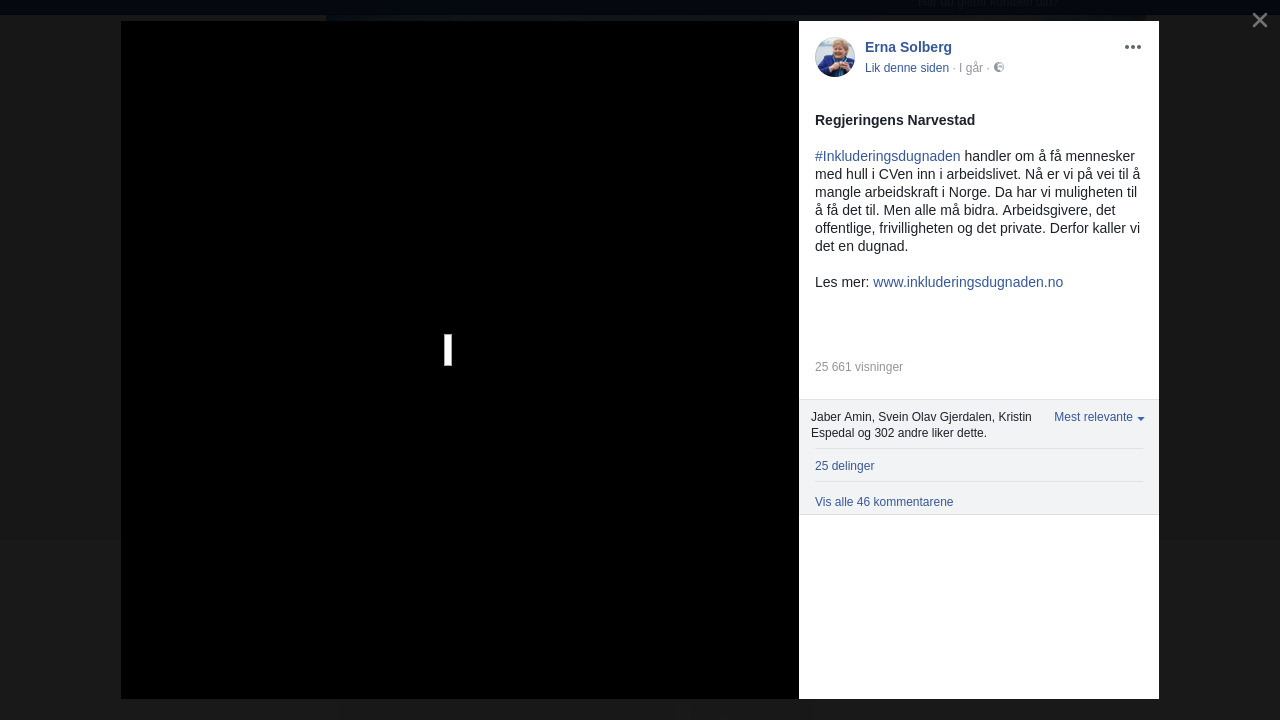Visit www.inkluderingsdugnaden.no link
The width and height of the screenshot is (1280, 720).
point(968,282)
